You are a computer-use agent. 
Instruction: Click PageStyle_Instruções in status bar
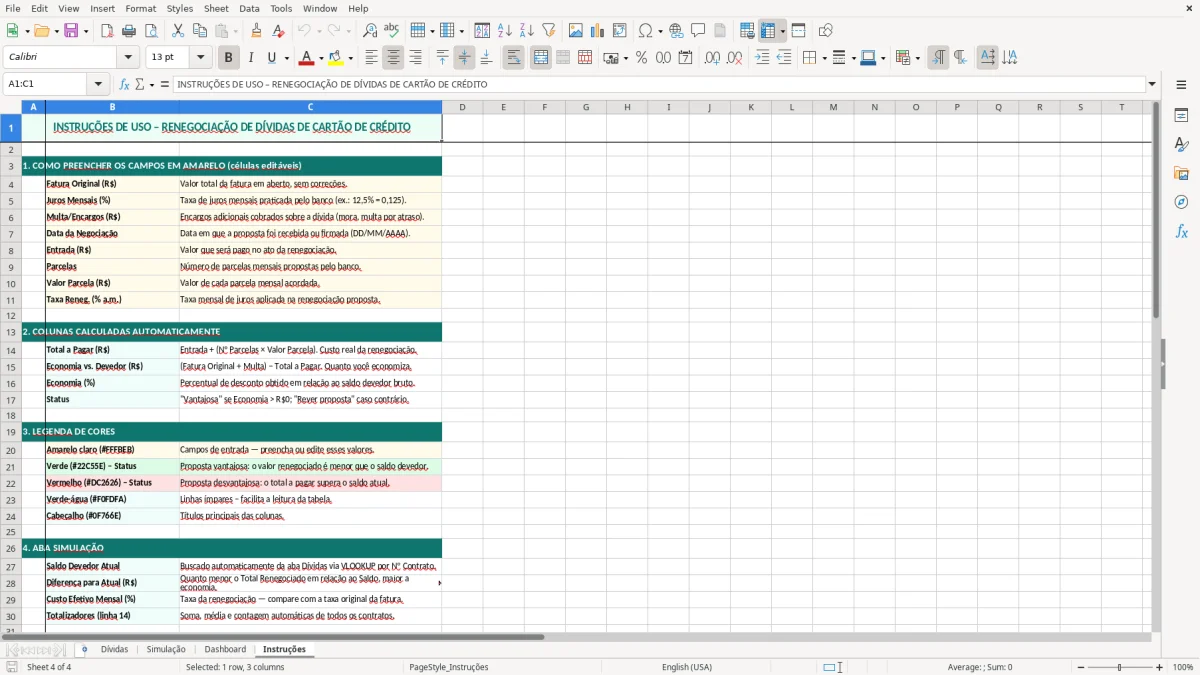[x=449, y=667]
